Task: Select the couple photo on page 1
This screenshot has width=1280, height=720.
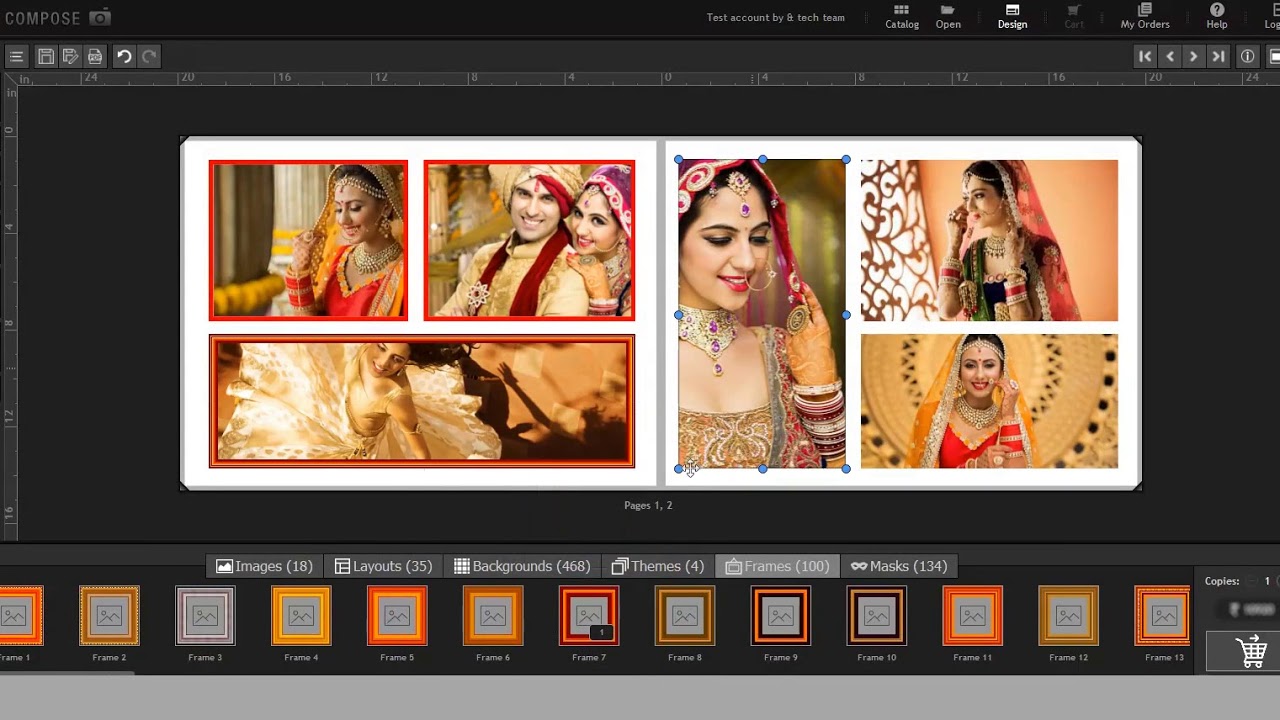Action: pyautogui.click(x=529, y=240)
